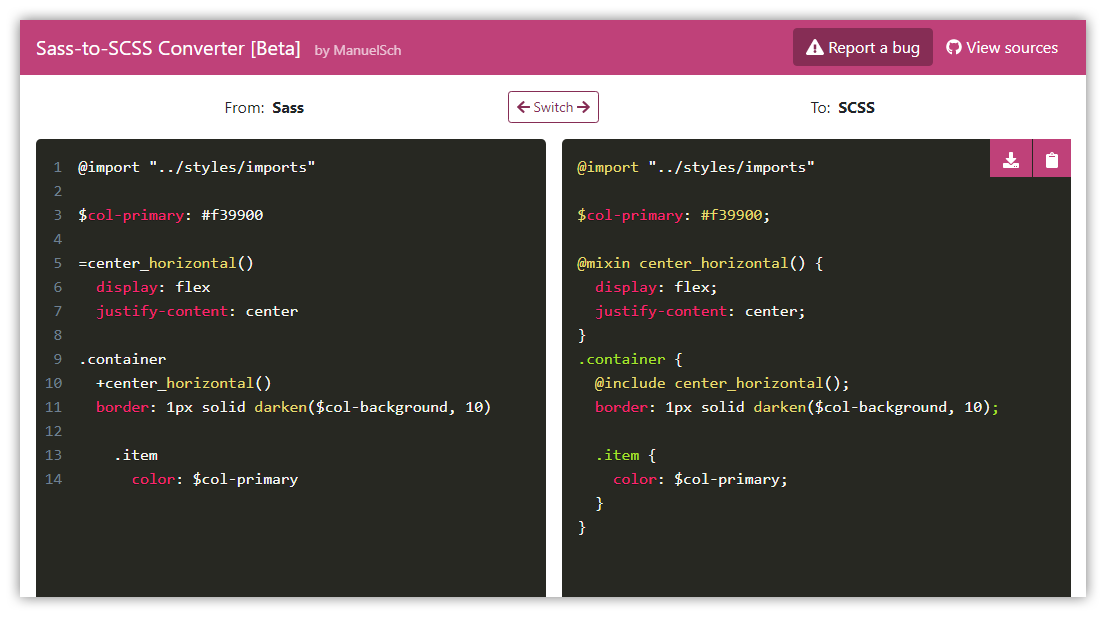Download the converted SCSS file
The width and height of the screenshot is (1106, 617).
coord(1011,159)
